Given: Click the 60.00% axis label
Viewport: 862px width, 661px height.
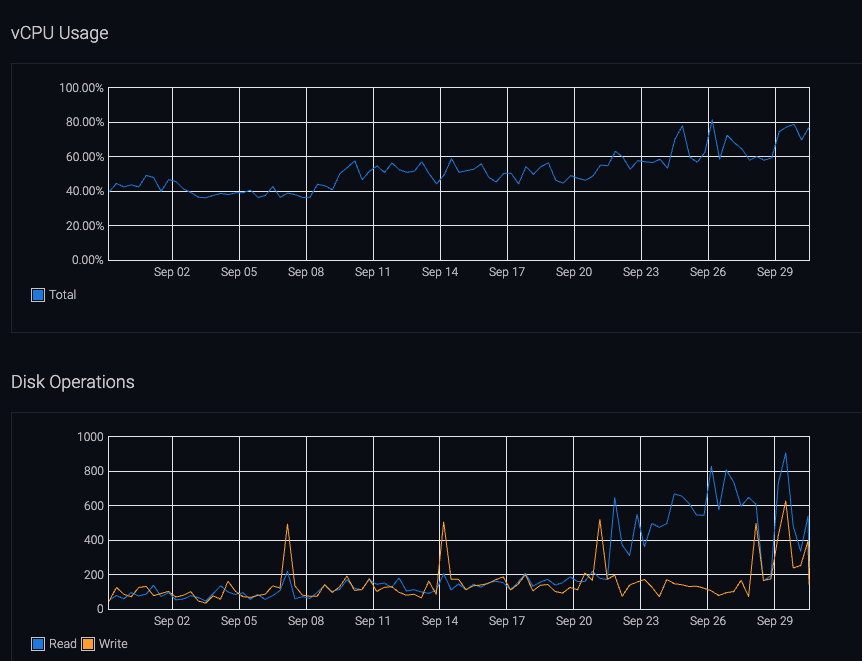Looking at the screenshot, I should [x=85, y=157].
